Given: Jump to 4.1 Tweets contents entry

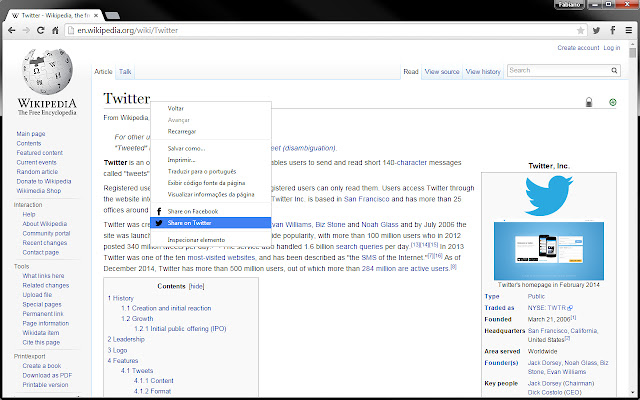Looking at the screenshot, I should (137, 371).
